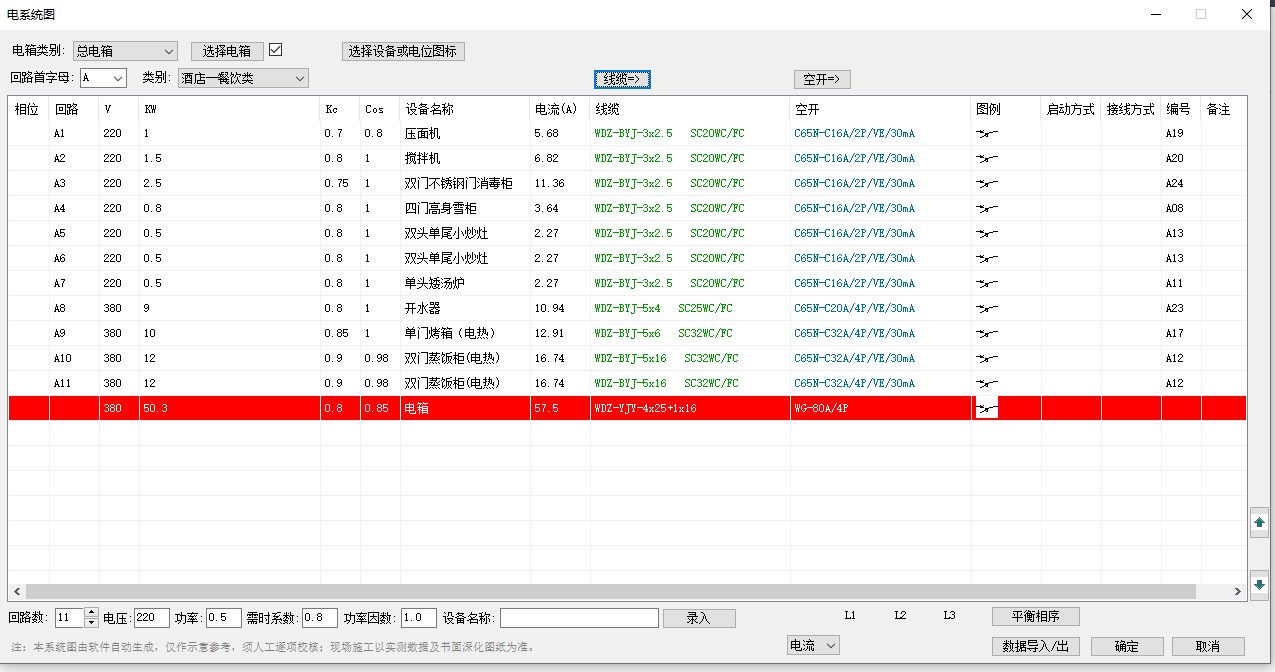The height and width of the screenshot is (672, 1275).
Task: Click the 图例 column header
Action: click(1006, 109)
